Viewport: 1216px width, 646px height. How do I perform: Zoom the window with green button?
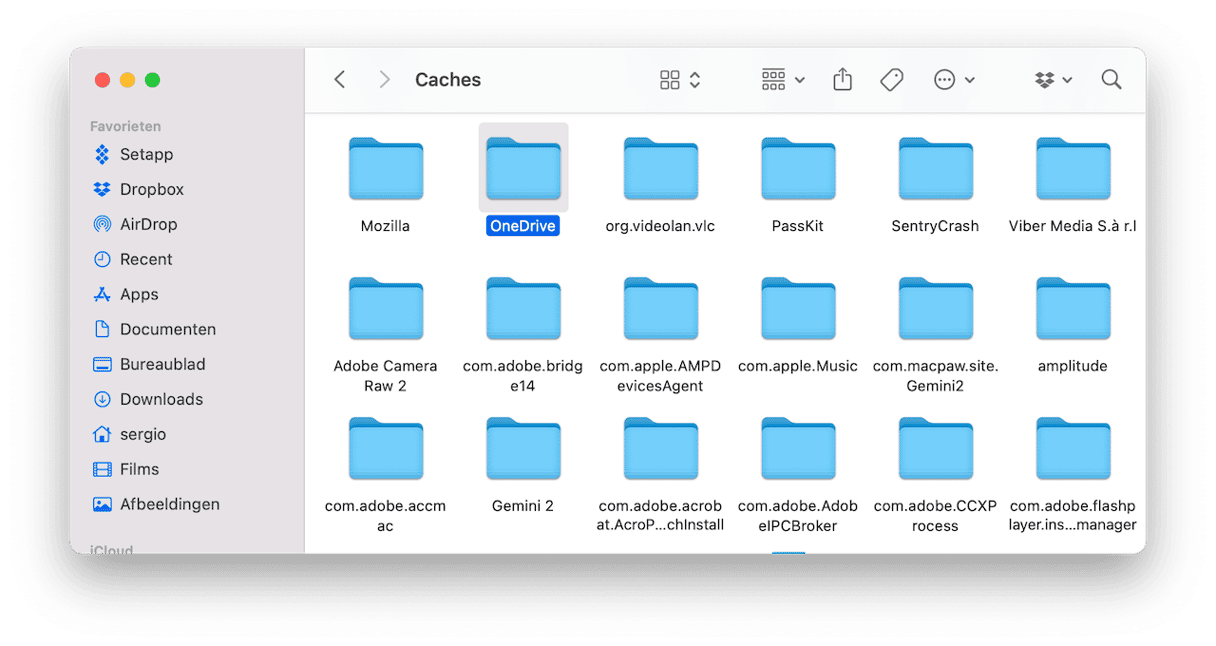[x=152, y=80]
